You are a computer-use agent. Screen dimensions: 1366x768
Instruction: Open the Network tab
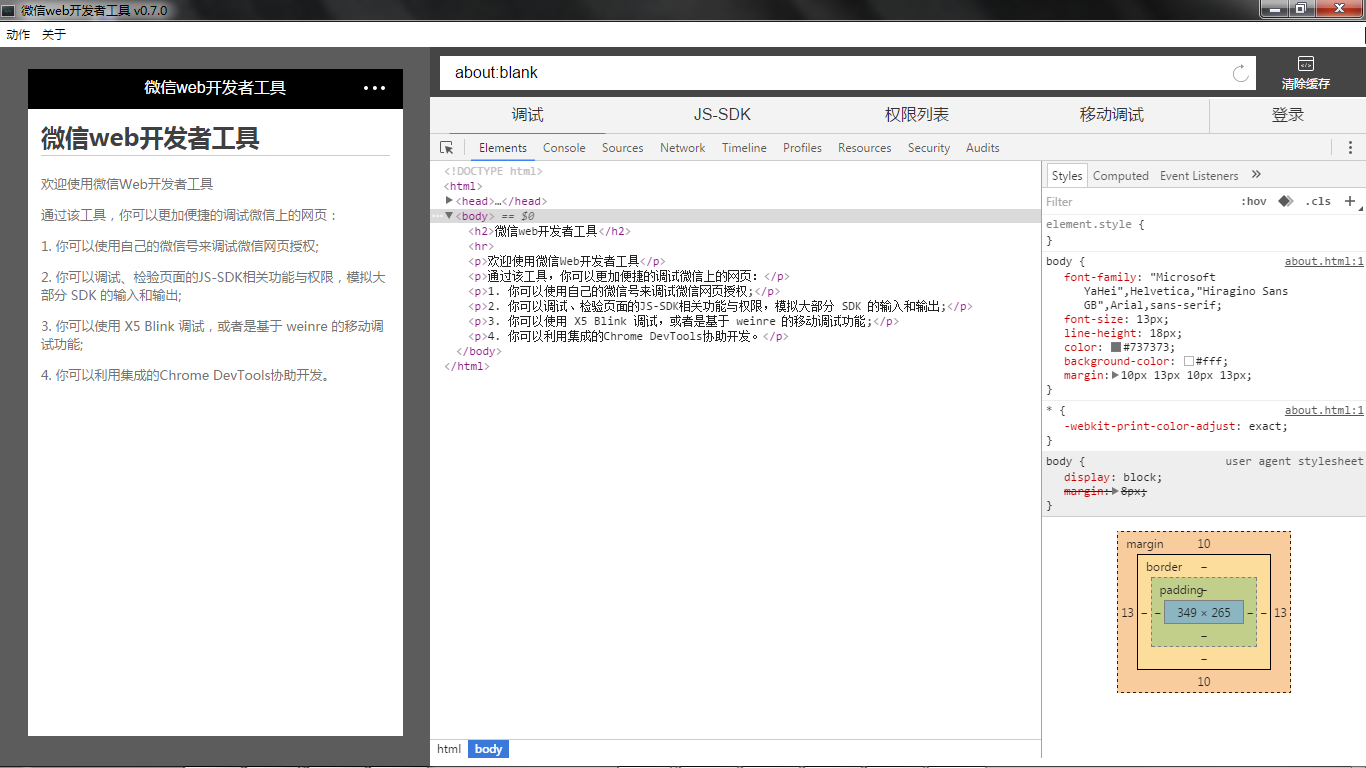click(683, 148)
